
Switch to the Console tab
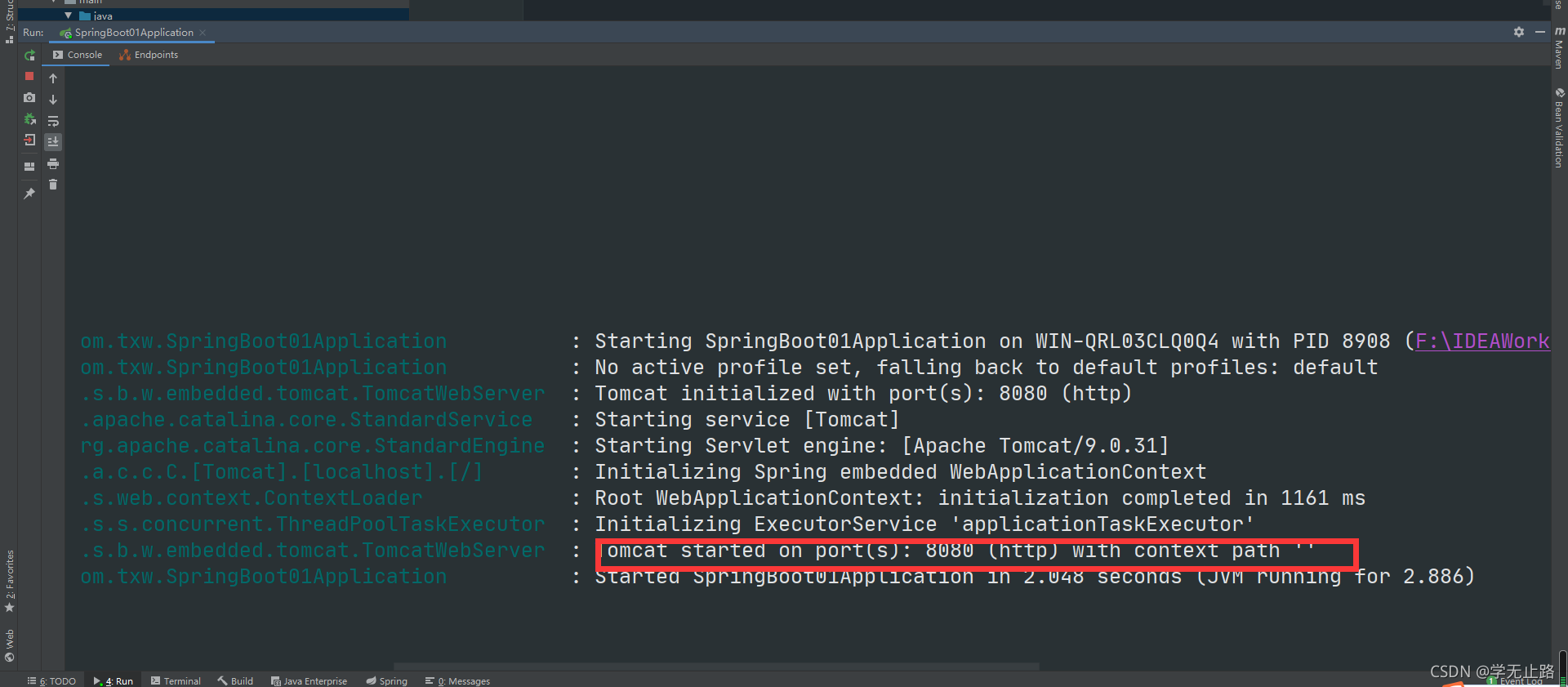point(78,55)
